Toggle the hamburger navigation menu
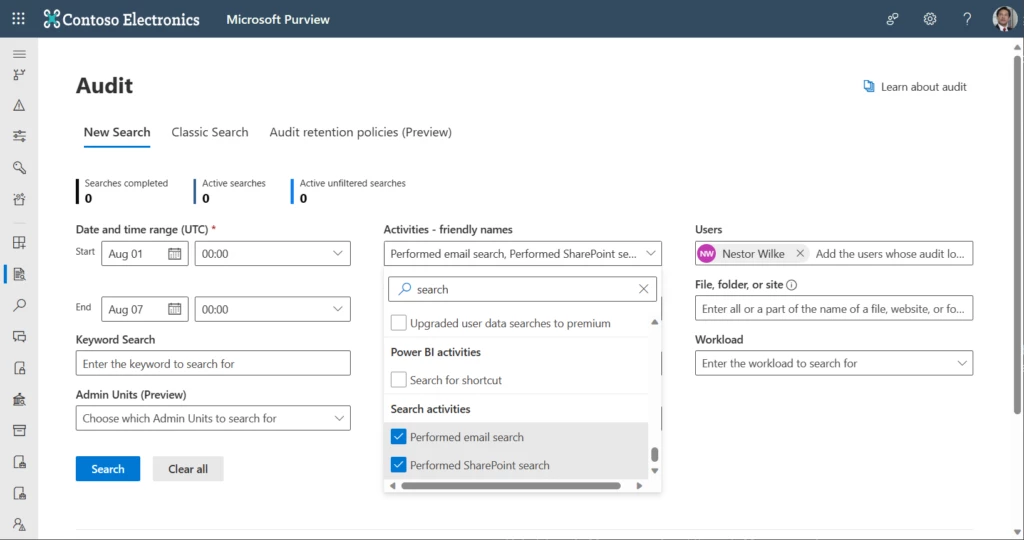1024x540 pixels. [19, 54]
